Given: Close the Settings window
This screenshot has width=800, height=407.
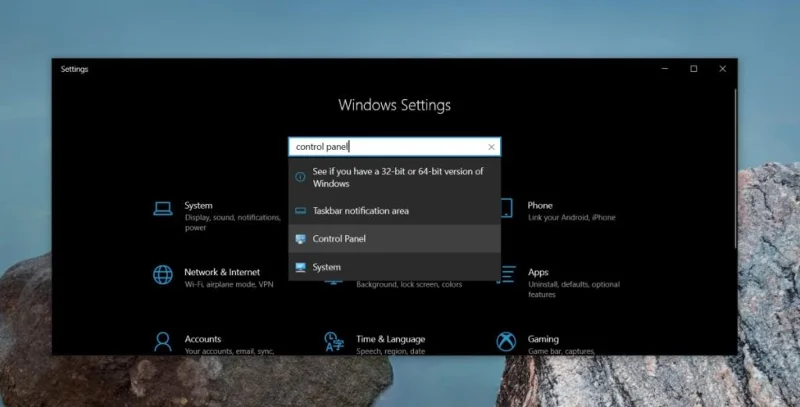Looking at the screenshot, I should point(722,69).
